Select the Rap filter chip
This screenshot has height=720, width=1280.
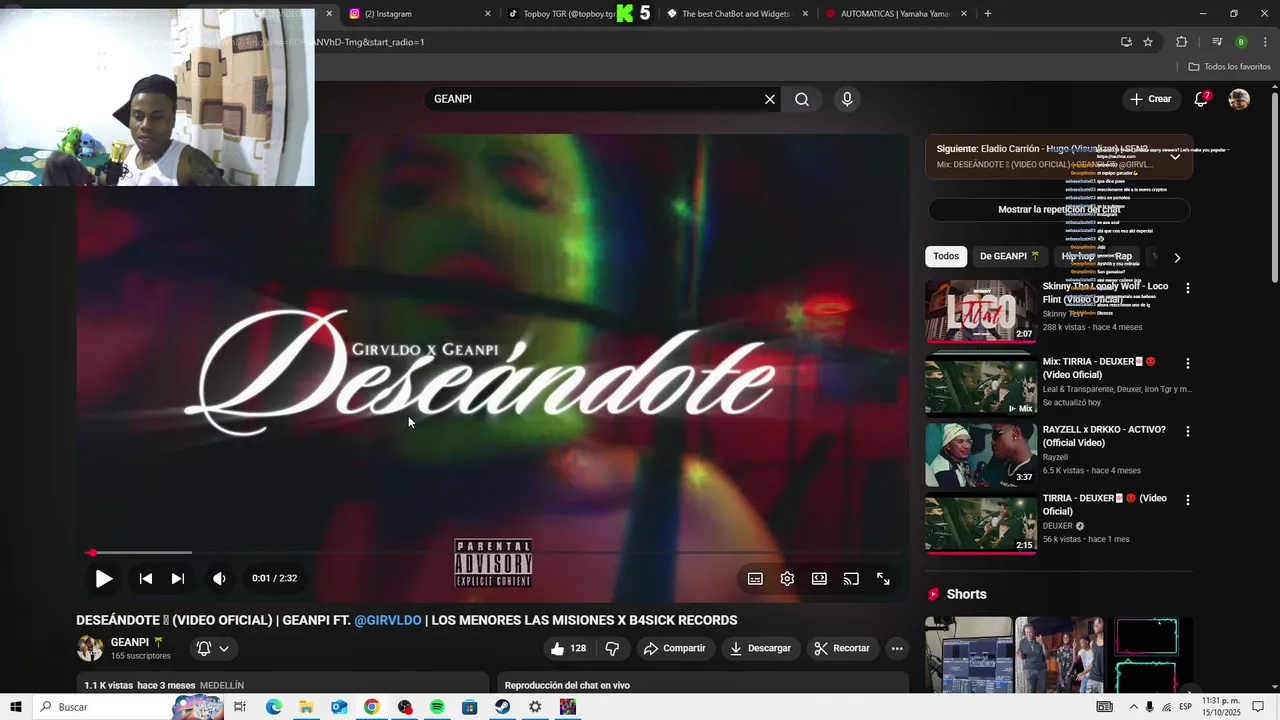tap(1123, 256)
